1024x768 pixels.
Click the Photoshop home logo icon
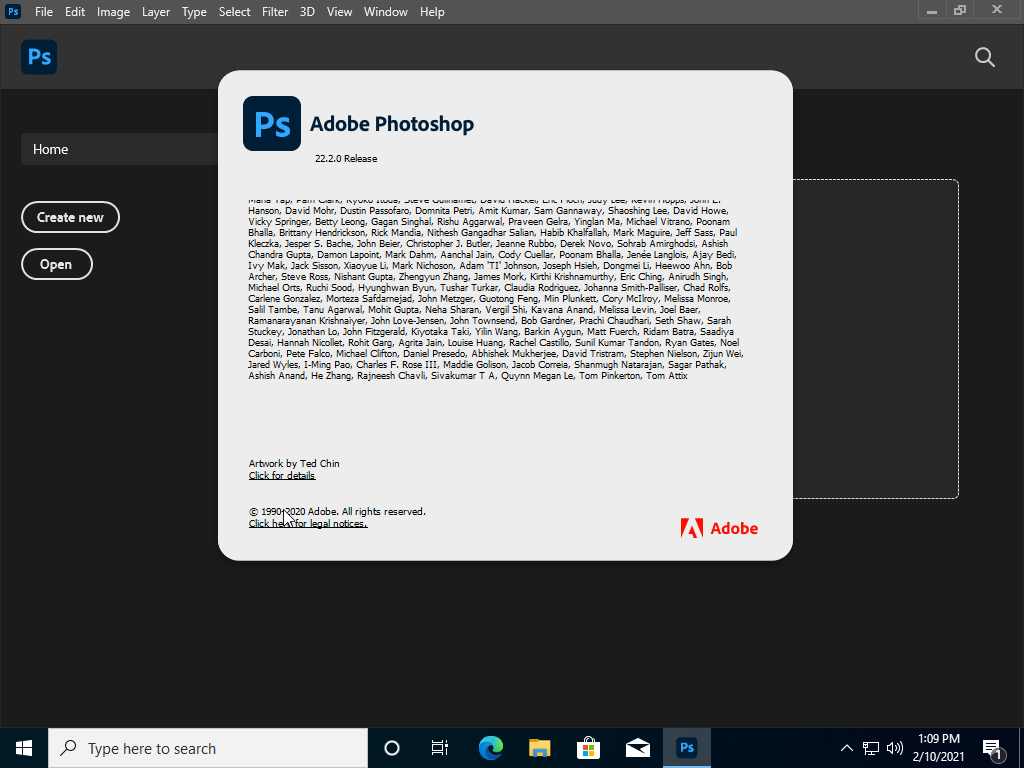click(39, 57)
